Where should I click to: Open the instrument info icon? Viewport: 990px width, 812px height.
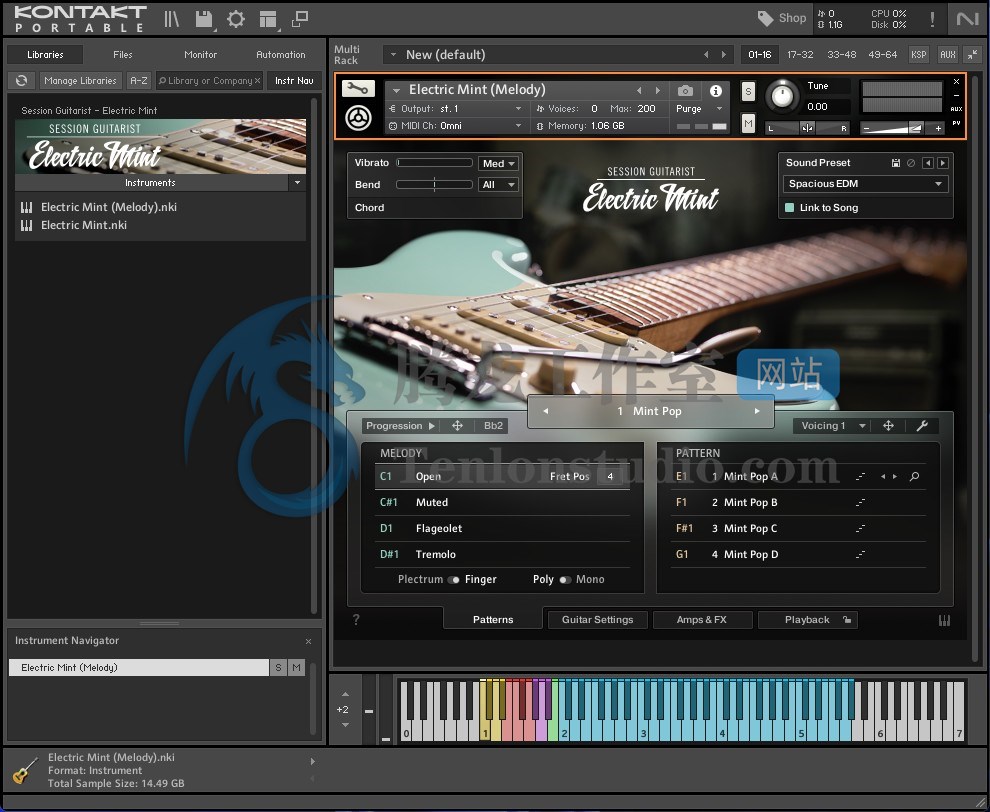point(715,91)
